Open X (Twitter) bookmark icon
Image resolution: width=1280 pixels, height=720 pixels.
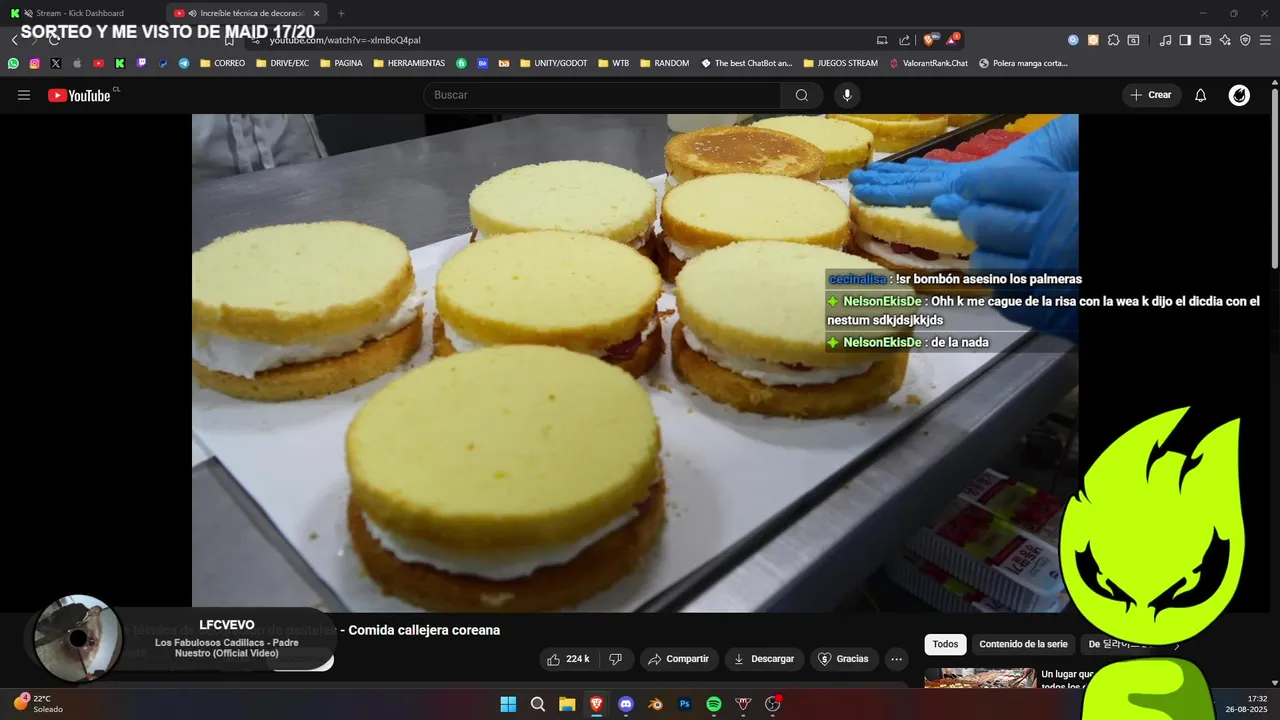point(55,63)
